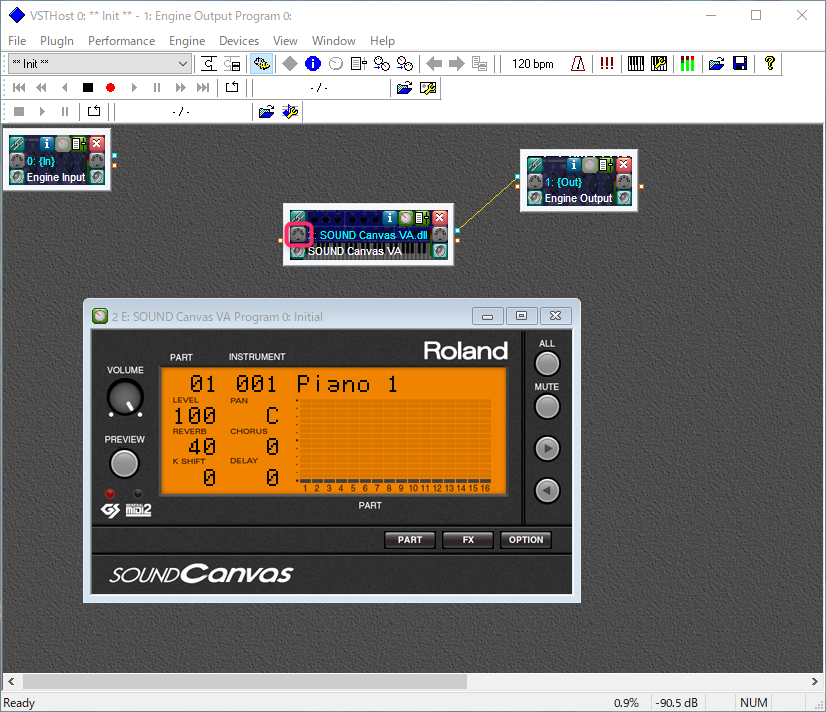Click the LEVEL value 100 on the display
Viewport: 826px width, 712px height.
tap(195, 416)
